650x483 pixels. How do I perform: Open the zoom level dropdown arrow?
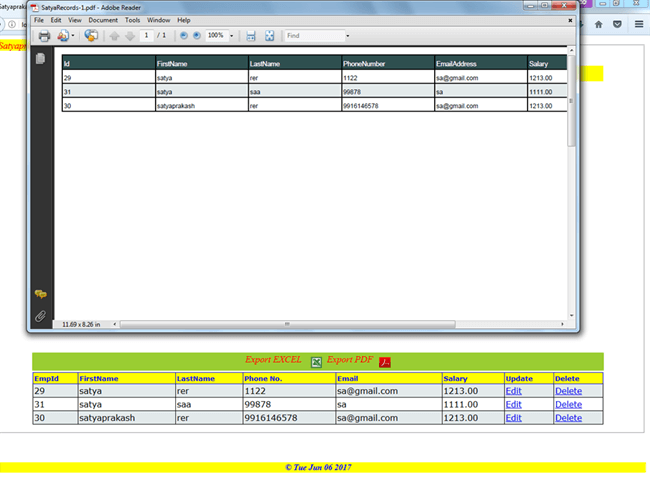[x=232, y=36]
